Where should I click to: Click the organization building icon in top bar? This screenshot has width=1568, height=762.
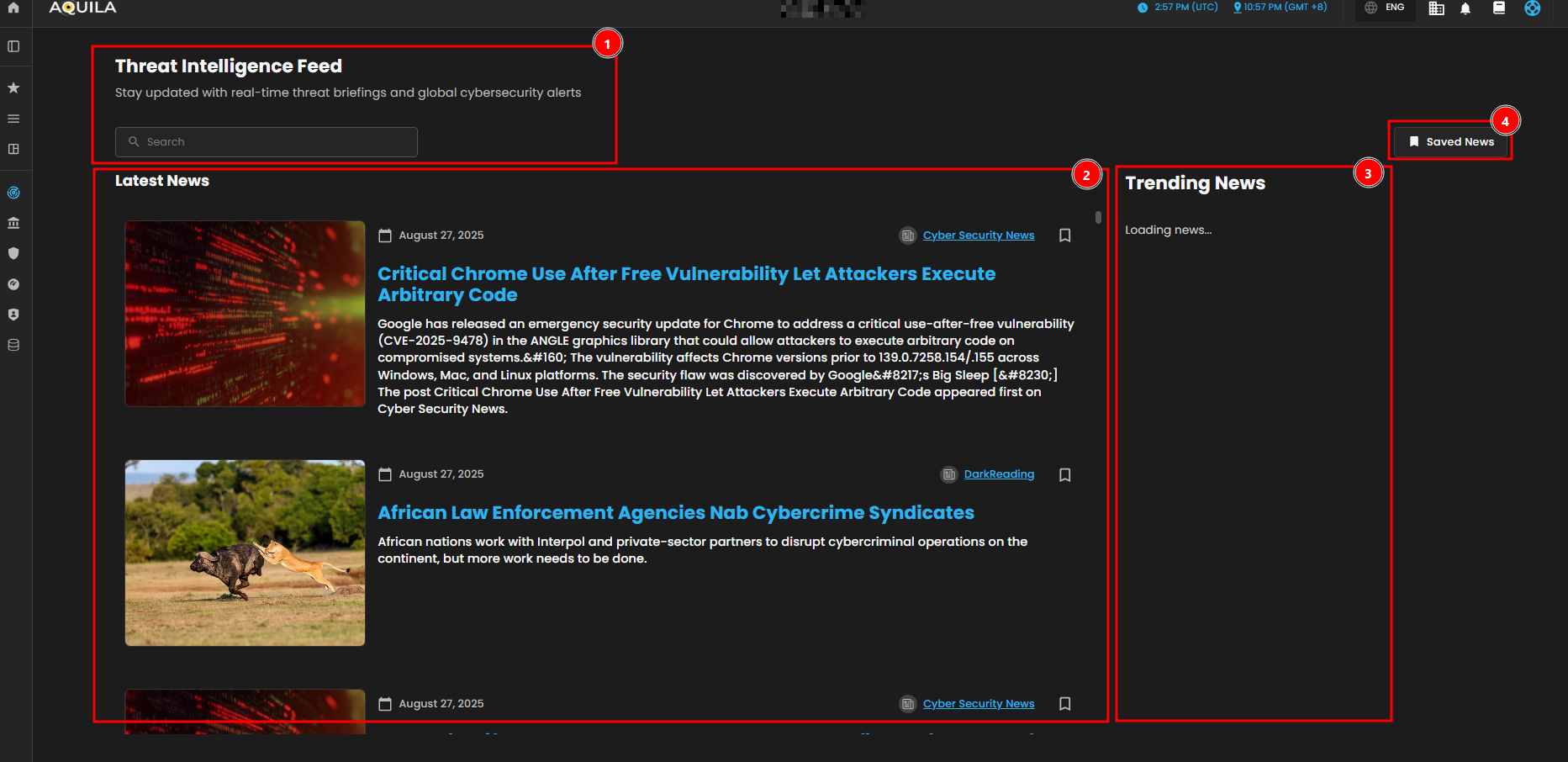(1436, 8)
